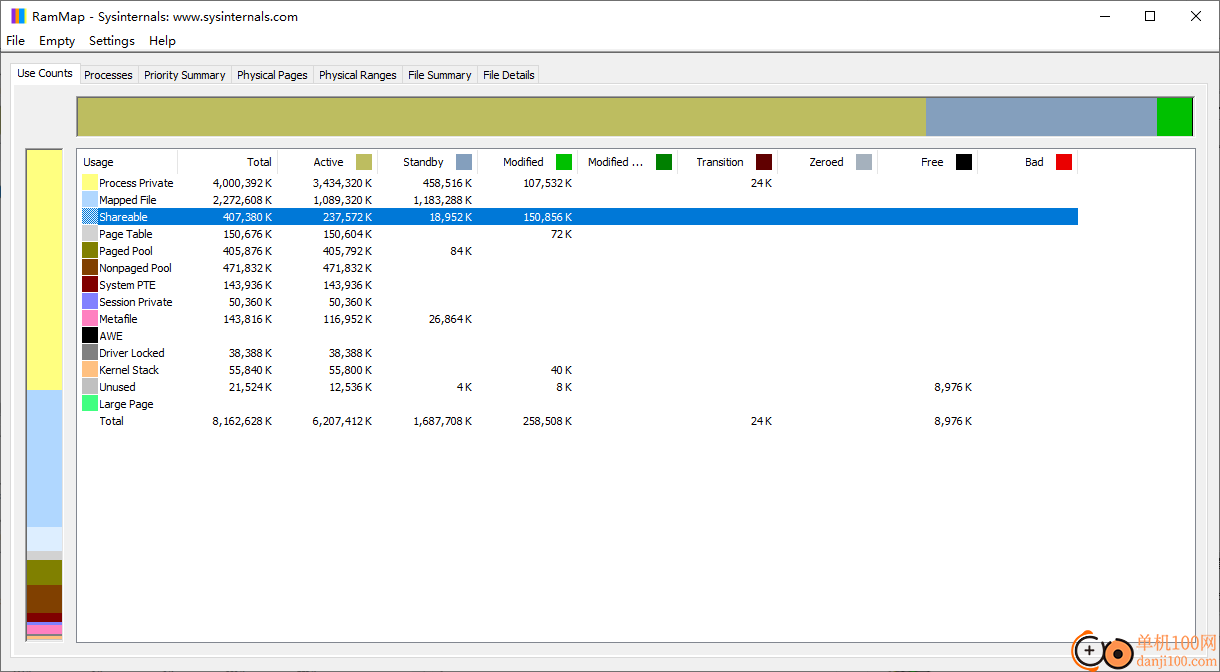The width and height of the screenshot is (1220, 672).
Task: Click the green Modified segment of the top bar
Action: click(x=1174, y=117)
